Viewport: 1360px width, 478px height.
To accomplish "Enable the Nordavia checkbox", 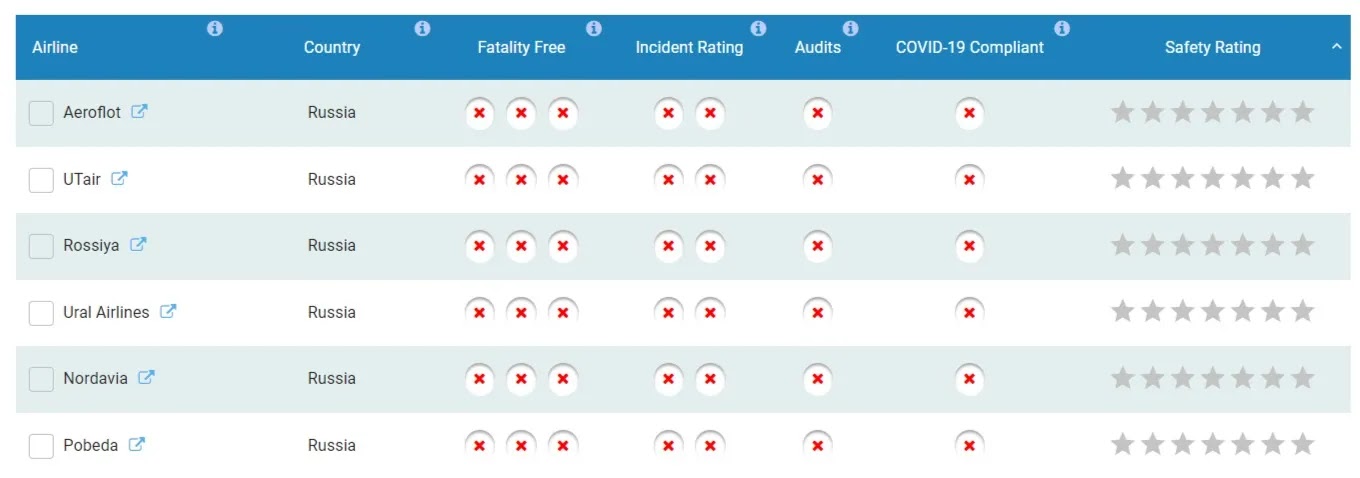I will 41,379.
